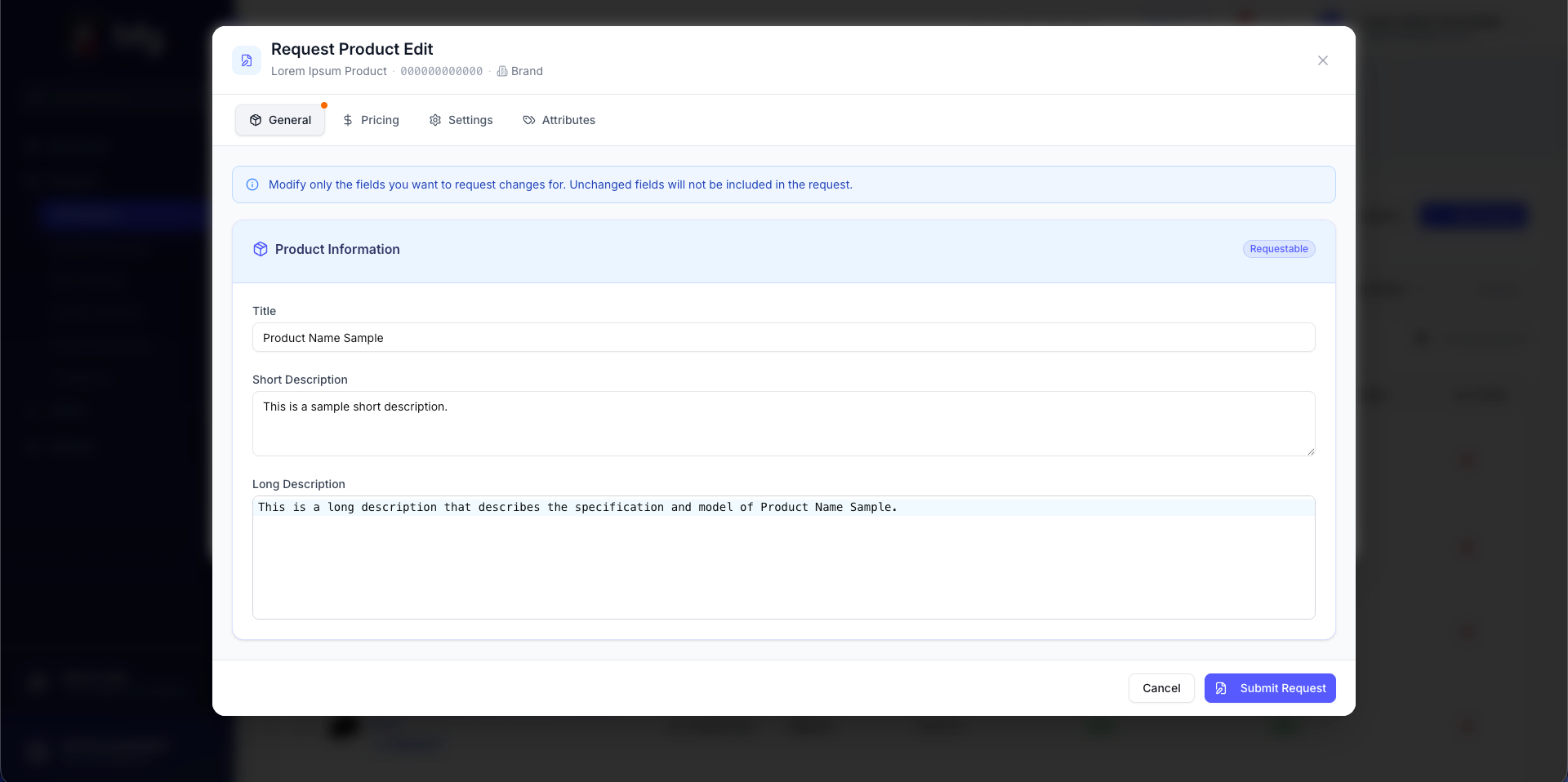
Task: Click the Lorem Ipsum Product subtitle
Action: (328, 72)
